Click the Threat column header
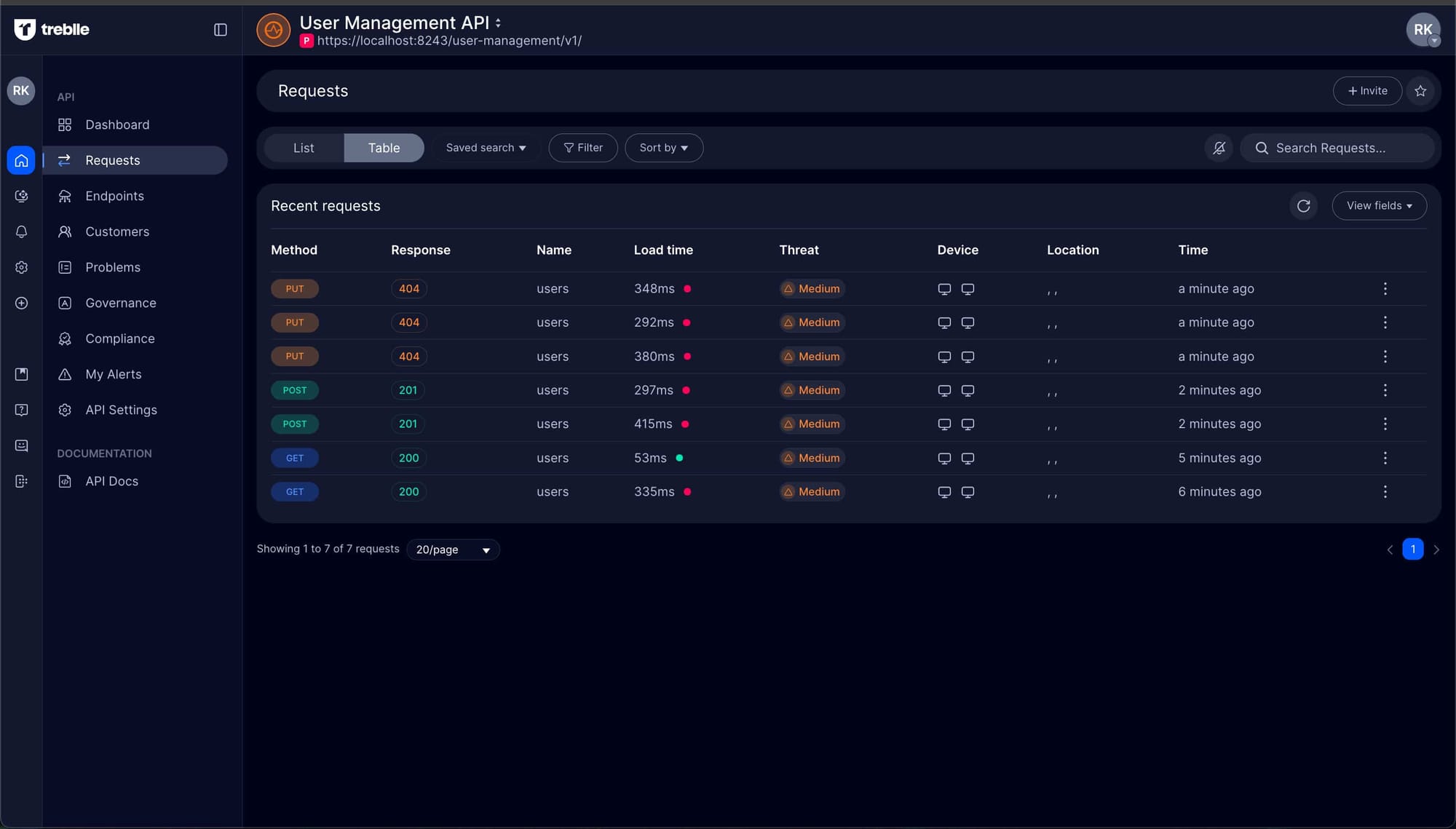 click(x=799, y=250)
